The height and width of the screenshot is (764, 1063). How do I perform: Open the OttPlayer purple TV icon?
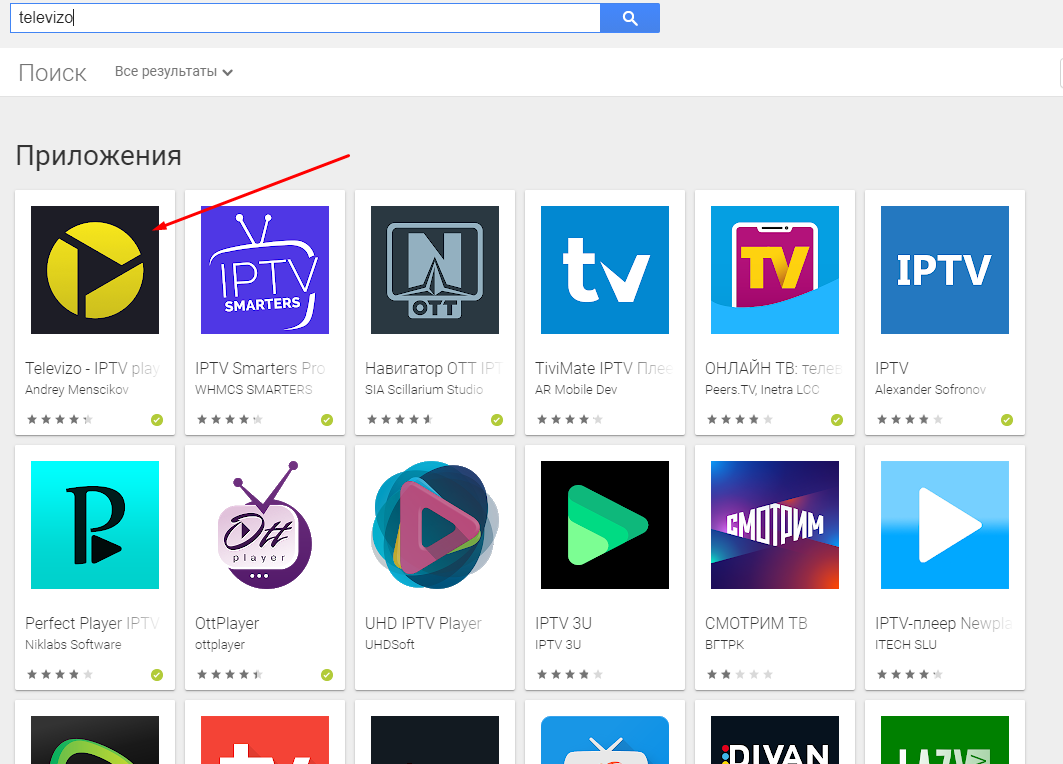click(265, 525)
